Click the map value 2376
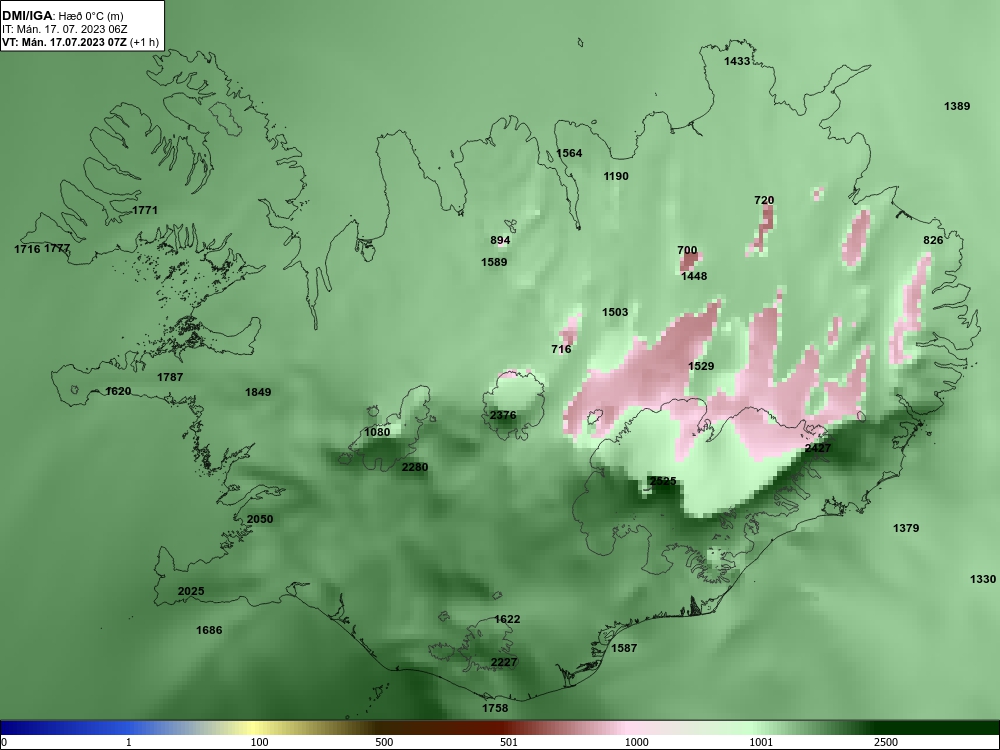Viewport: 1000px width, 750px height. 503,415
